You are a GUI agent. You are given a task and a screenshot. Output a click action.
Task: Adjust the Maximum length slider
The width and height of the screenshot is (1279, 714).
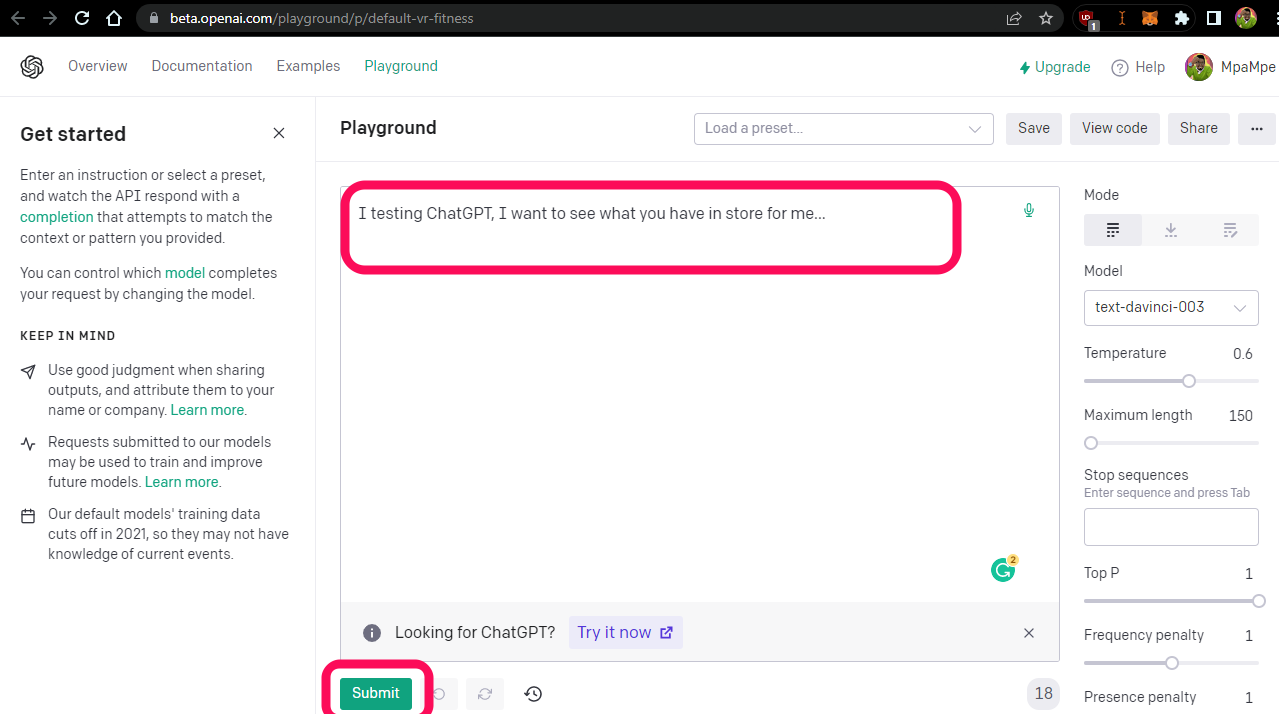point(1171,443)
